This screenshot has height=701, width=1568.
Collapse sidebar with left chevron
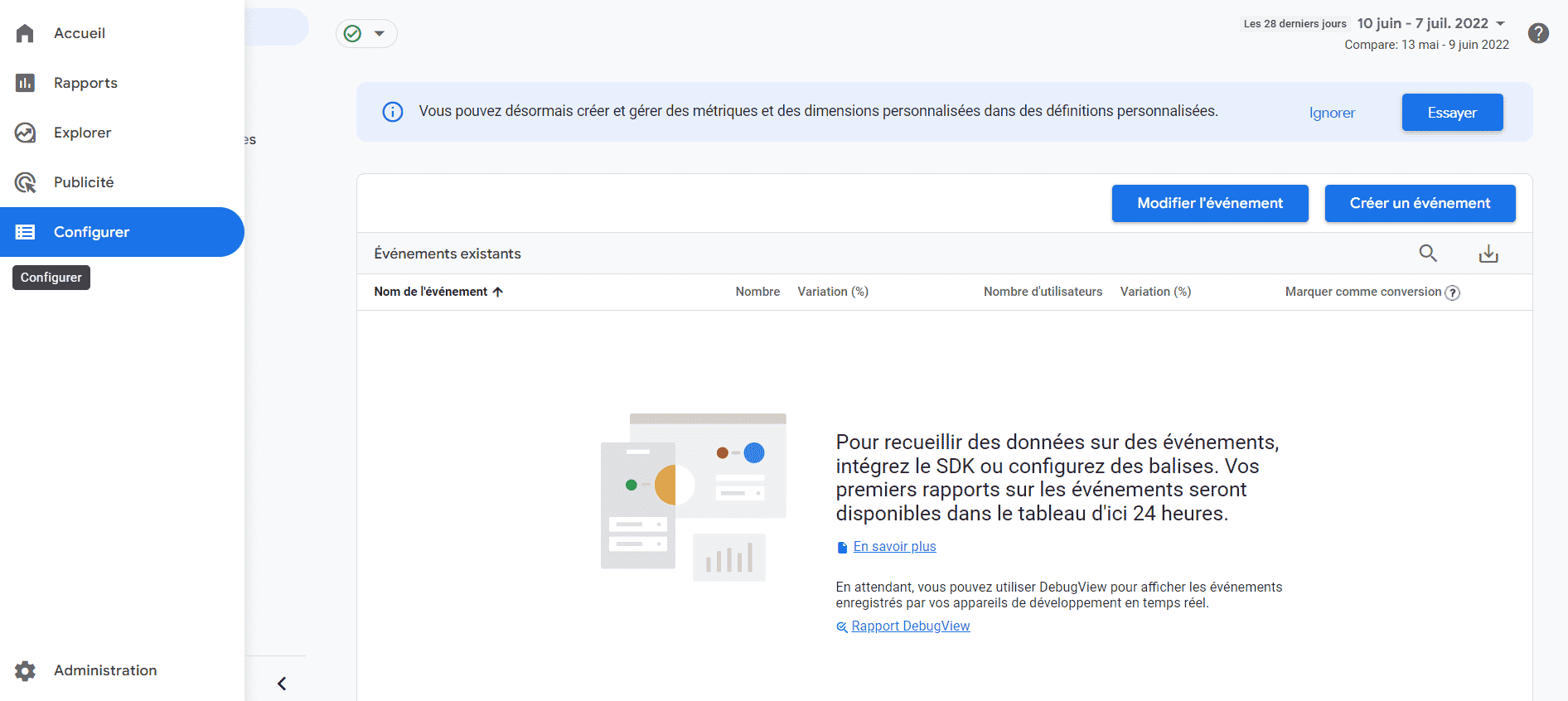point(282,684)
